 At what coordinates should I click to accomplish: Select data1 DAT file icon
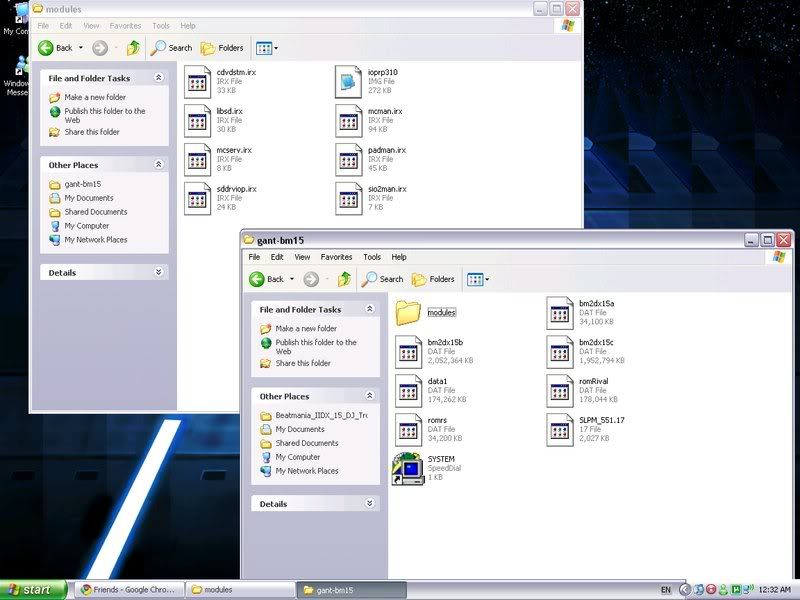(x=408, y=391)
